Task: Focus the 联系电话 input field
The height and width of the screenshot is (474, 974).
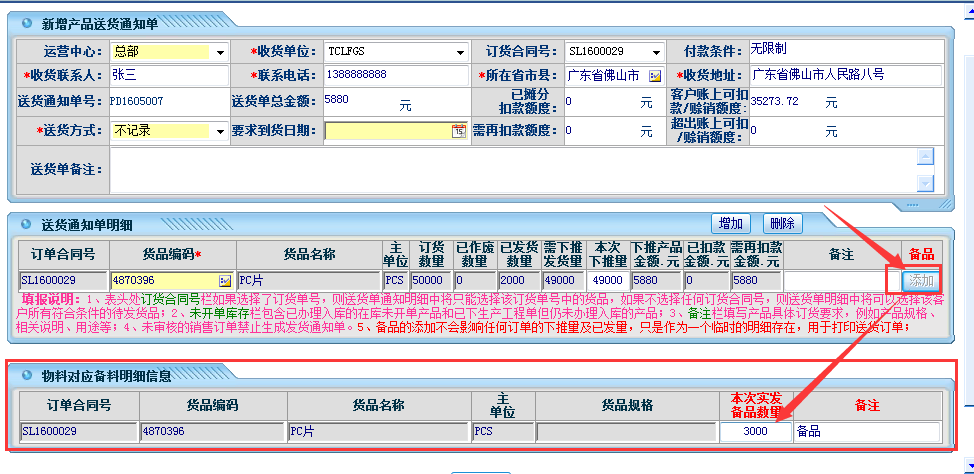Action: (x=395, y=76)
